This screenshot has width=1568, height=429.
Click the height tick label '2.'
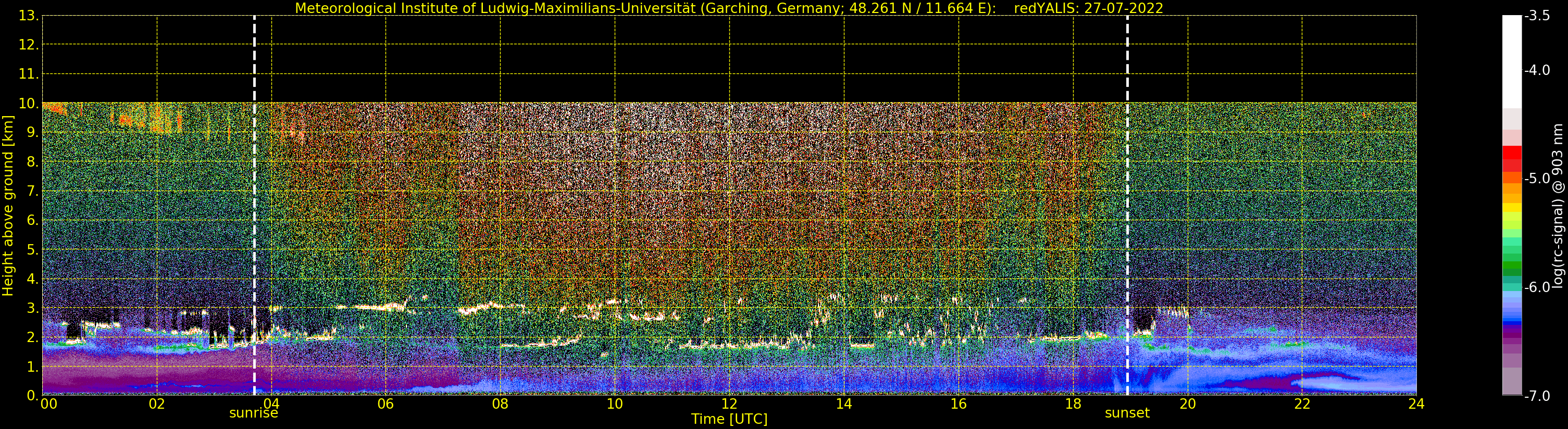point(32,337)
